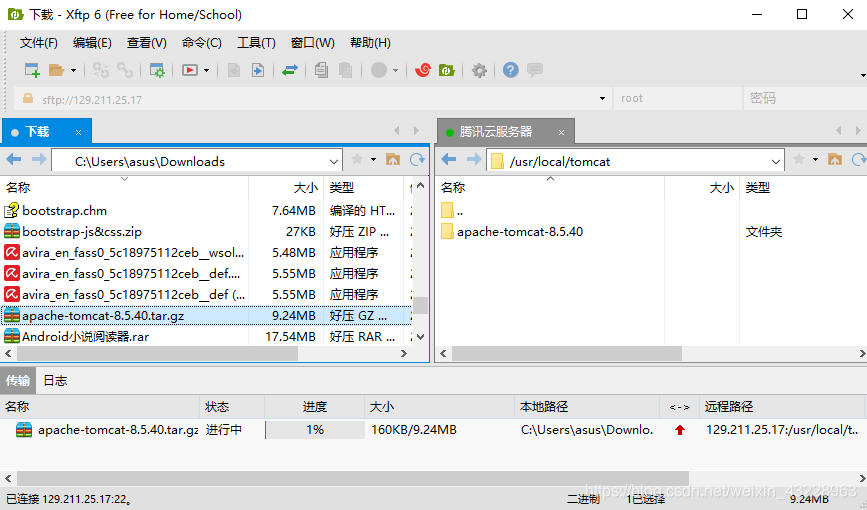The height and width of the screenshot is (510, 867).
Task: Open Help with the blue question icon
Action: pos(510,70)
